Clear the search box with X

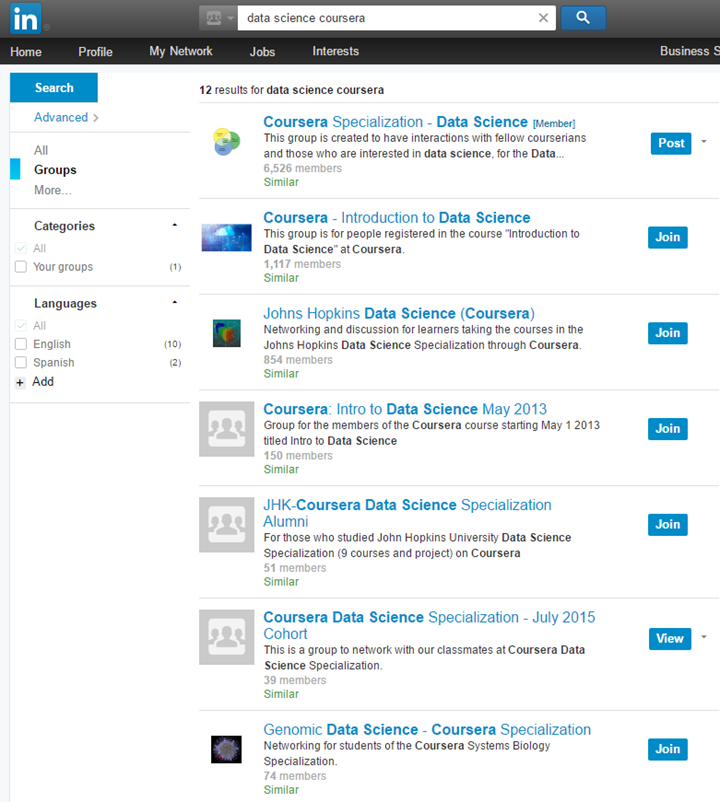(x=543, y=18)
